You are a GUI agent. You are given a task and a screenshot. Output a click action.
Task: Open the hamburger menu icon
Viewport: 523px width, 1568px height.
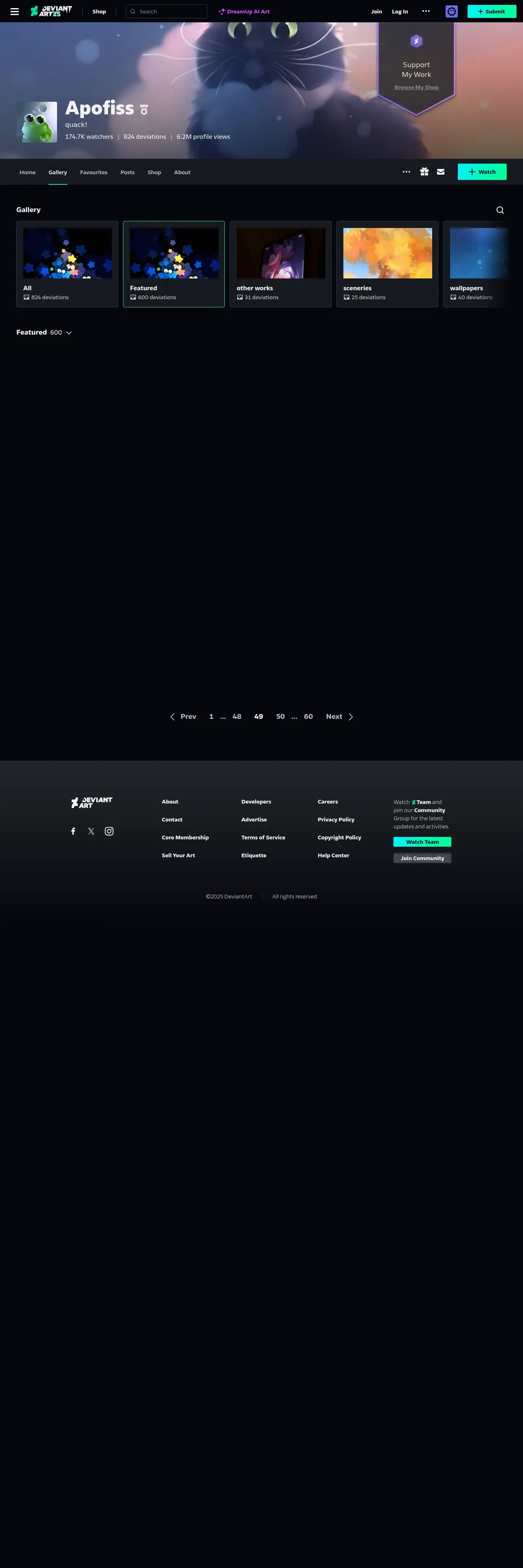pyautogui.click(x=15, y=11)
